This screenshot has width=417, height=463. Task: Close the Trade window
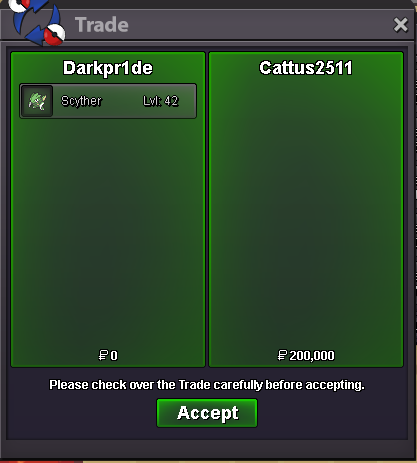point(400,25)
